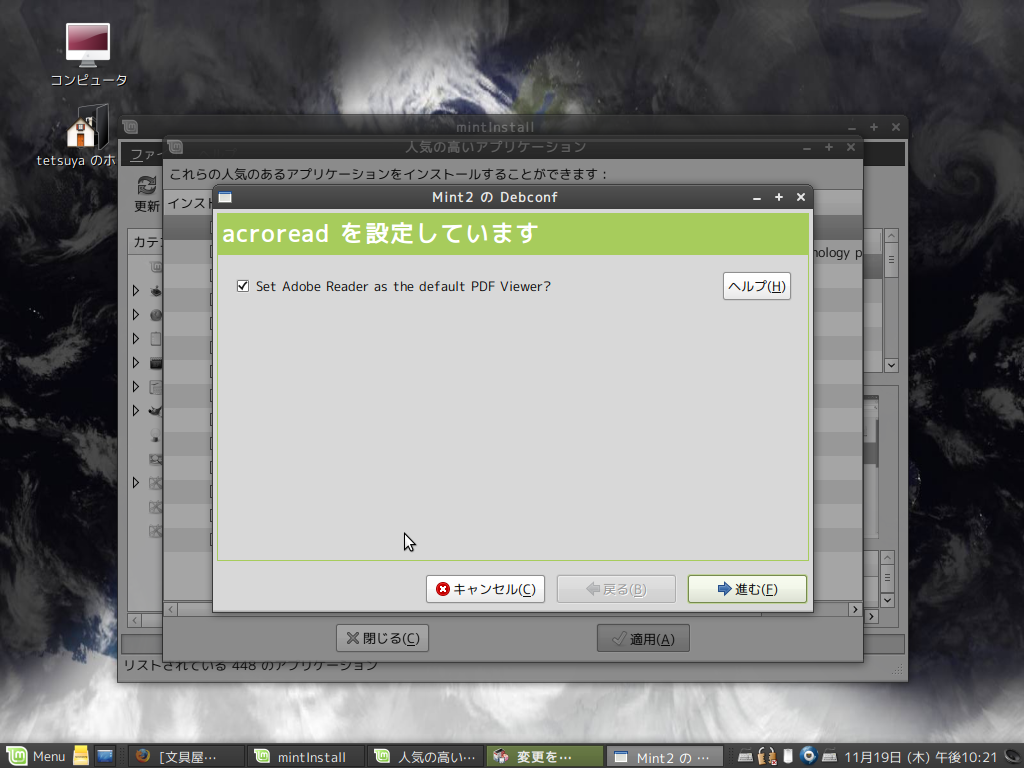
Task: Open the mintInstall window menu icon in its title bar
Action: pyautogui.click(x=130, y=127)
